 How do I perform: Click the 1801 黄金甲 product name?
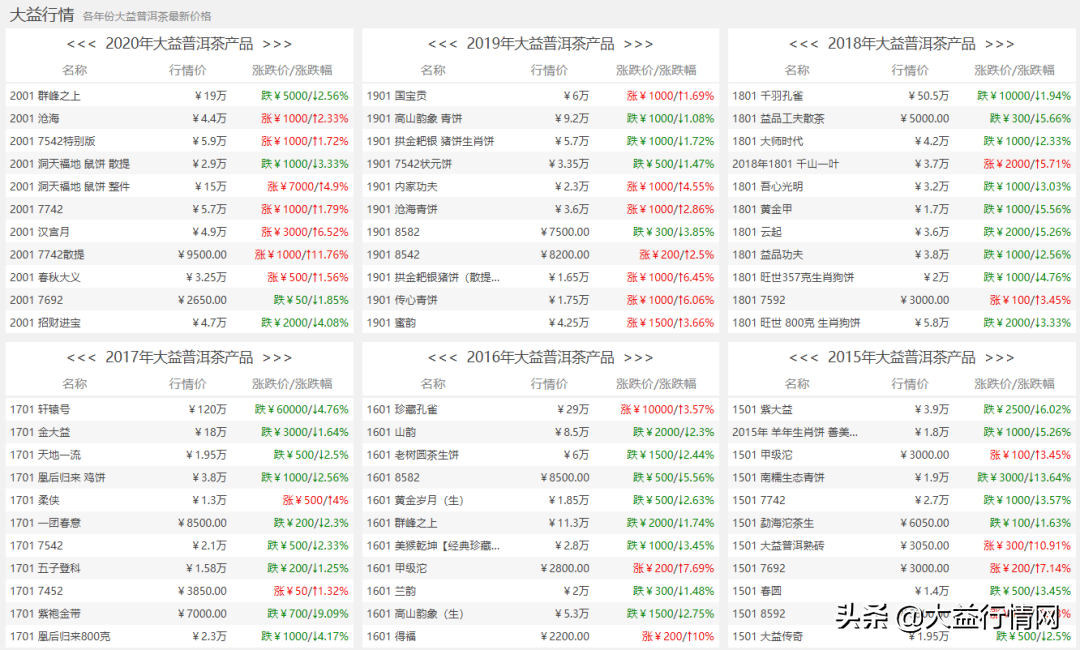pos(762,209)
